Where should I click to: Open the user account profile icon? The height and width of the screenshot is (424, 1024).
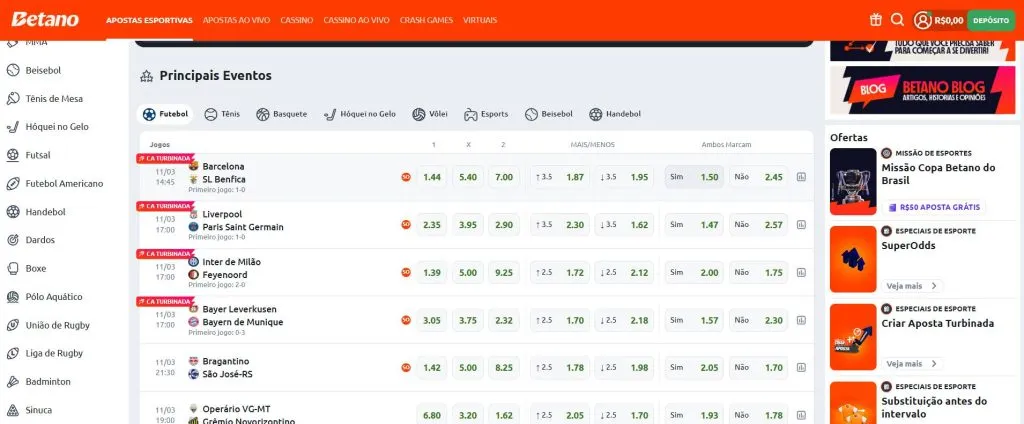[923, 20]
